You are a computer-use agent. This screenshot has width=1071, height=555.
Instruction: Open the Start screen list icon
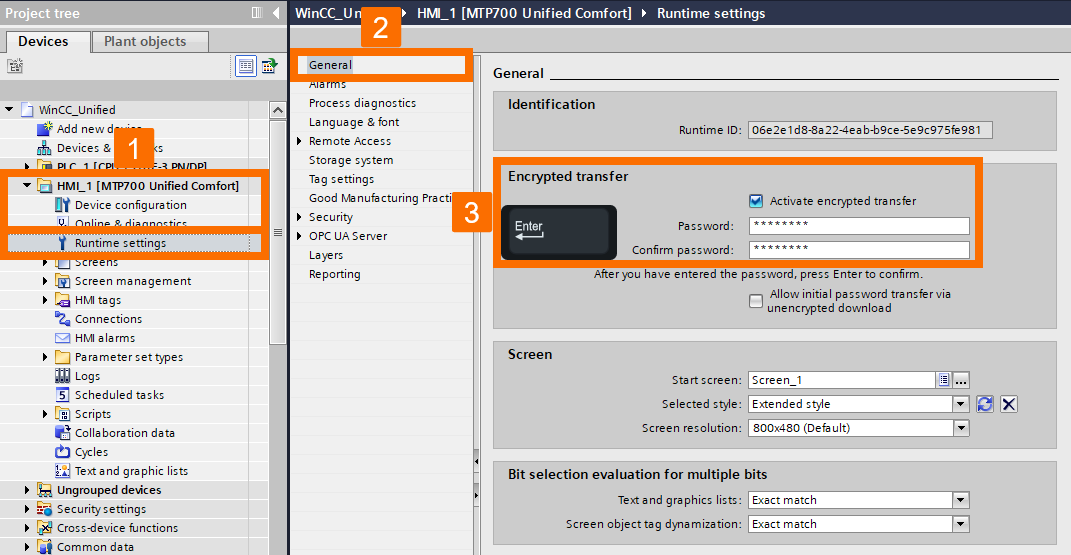(943, 380)
